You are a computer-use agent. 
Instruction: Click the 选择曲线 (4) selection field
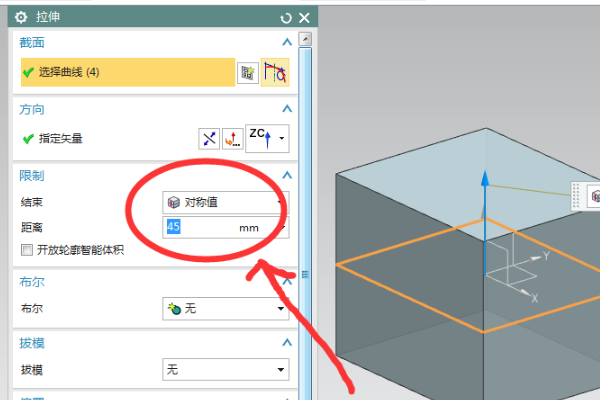click(128, 72)
